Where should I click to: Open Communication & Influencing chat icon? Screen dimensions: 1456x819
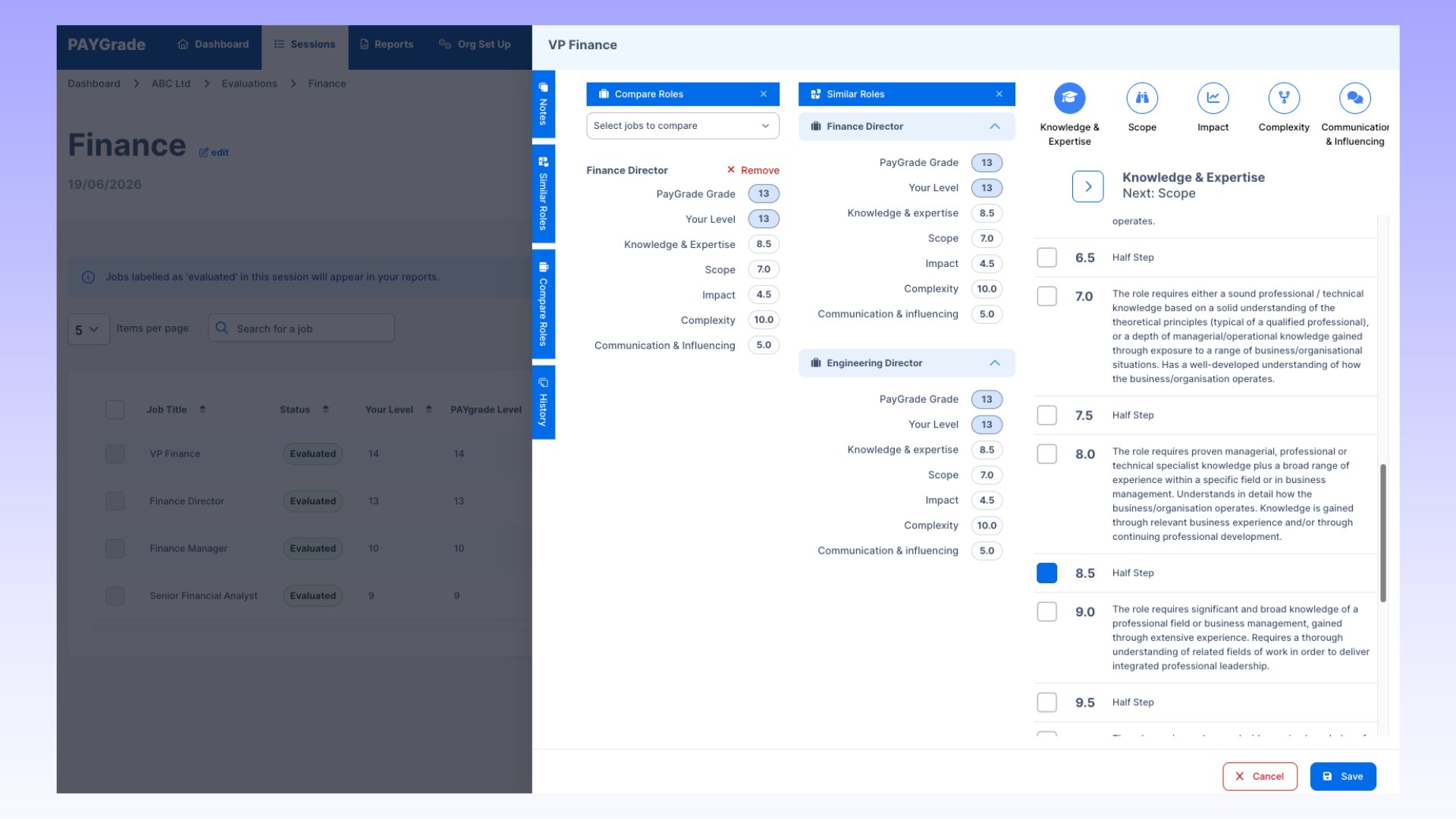click(x=1355, y=98)
